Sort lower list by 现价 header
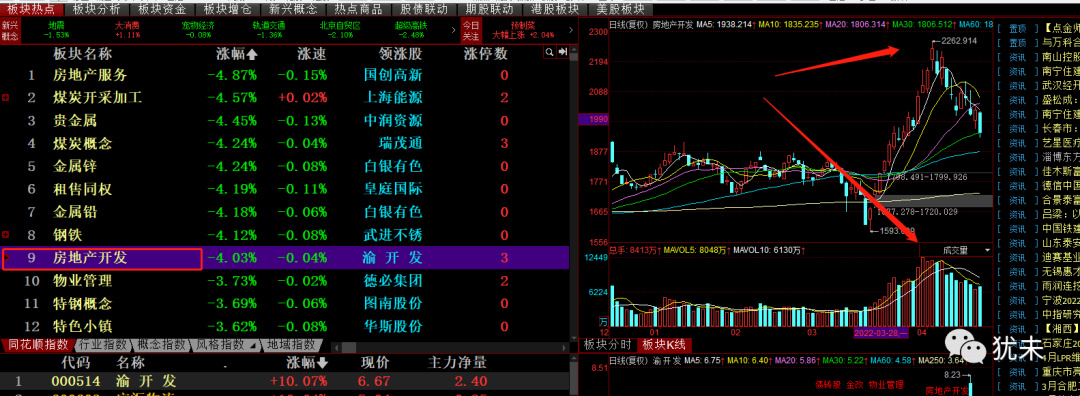 (x=375, y=362)
